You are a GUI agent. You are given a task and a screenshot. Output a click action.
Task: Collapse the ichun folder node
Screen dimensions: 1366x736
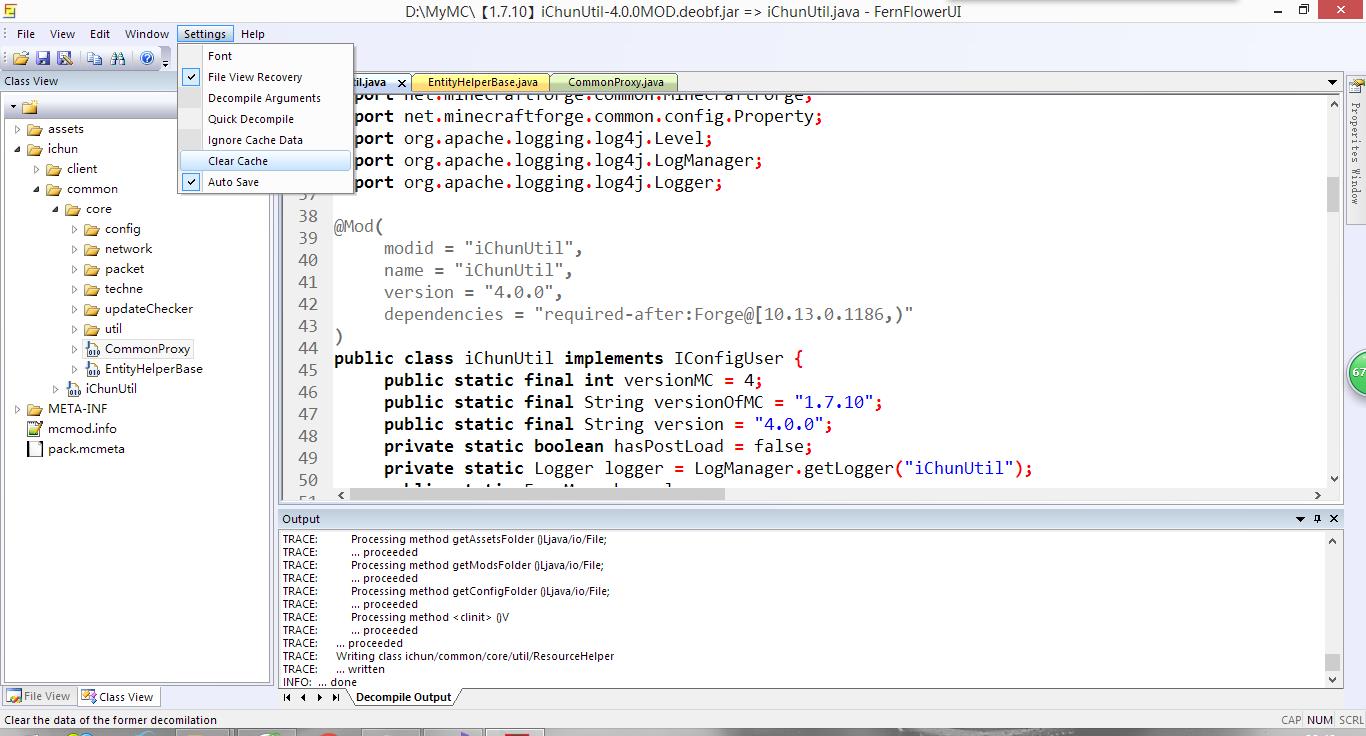[x=18, y=149]
